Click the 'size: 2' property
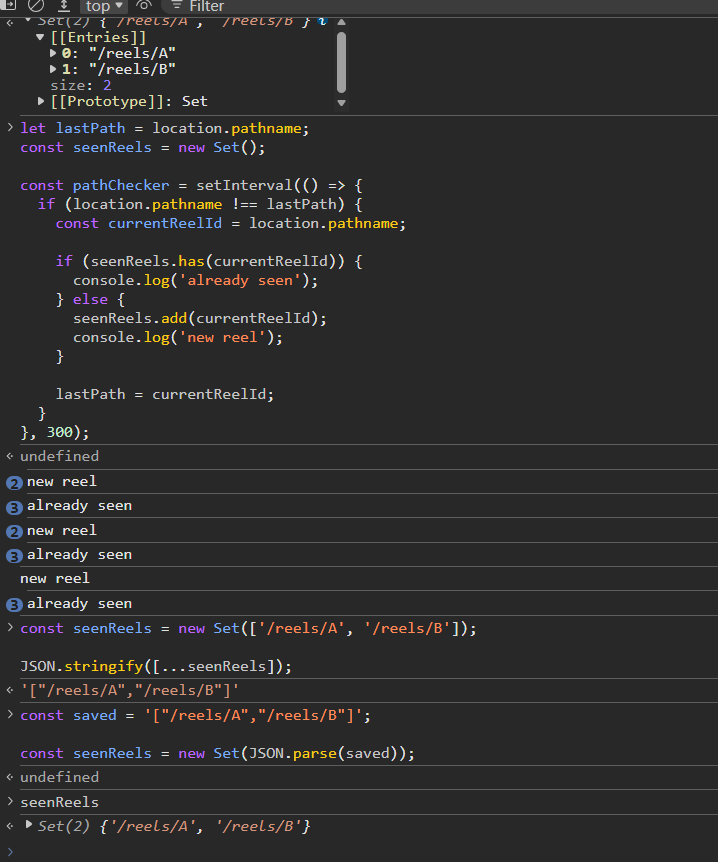 (x=81, y=85)
